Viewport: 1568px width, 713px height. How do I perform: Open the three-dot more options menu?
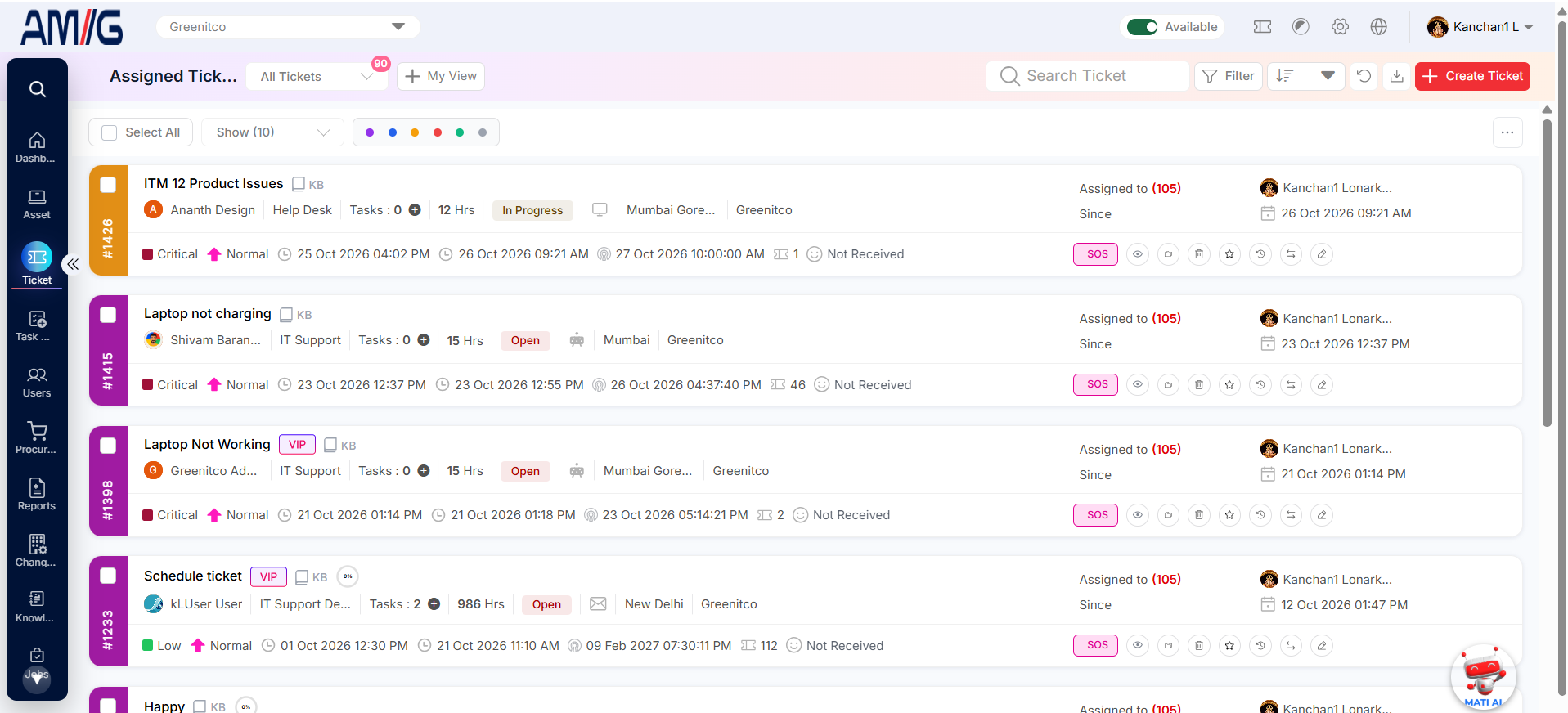click(1507, 132)
